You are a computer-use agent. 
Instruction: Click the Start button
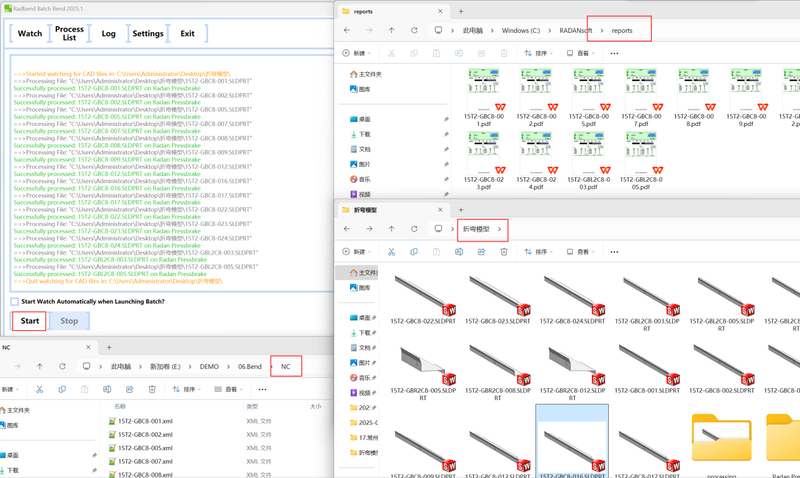[x=30, y=321]
